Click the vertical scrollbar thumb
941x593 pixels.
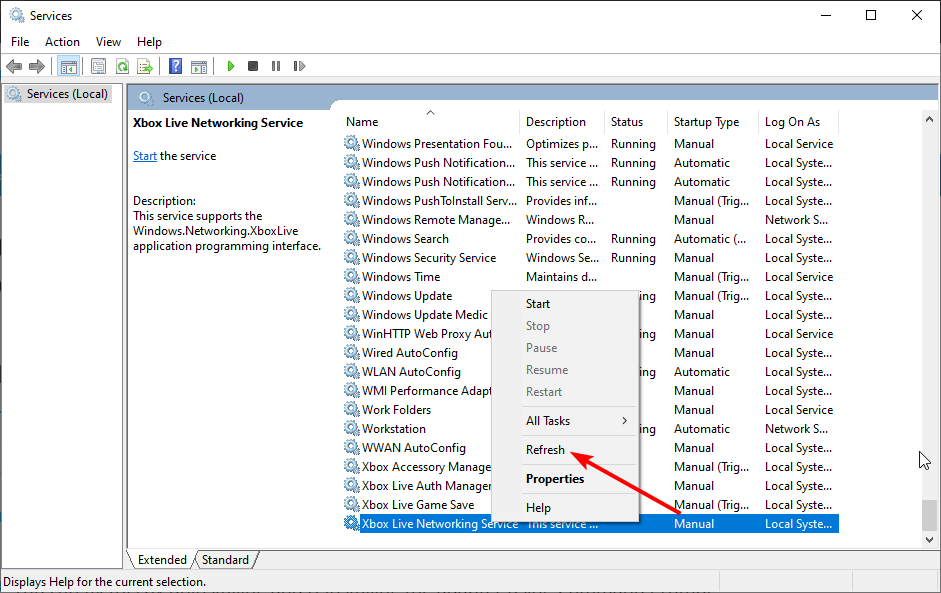(929, 516)
